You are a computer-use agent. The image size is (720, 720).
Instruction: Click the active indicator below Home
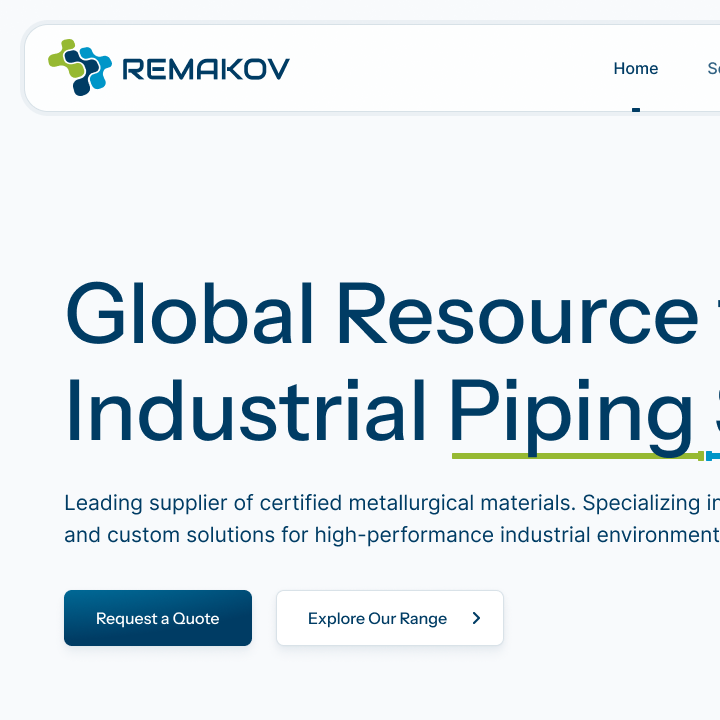pyautogui.click(x=635, y=109)
